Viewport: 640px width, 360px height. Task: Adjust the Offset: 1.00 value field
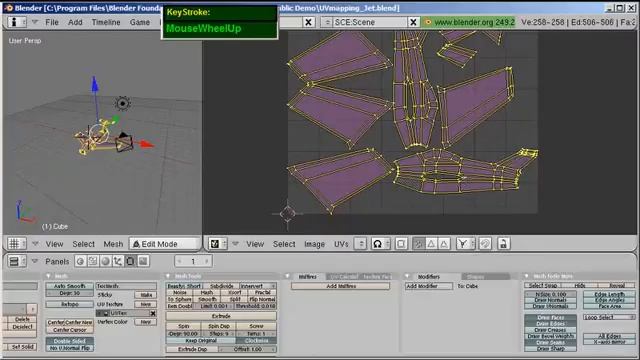(x=248, y=349)
